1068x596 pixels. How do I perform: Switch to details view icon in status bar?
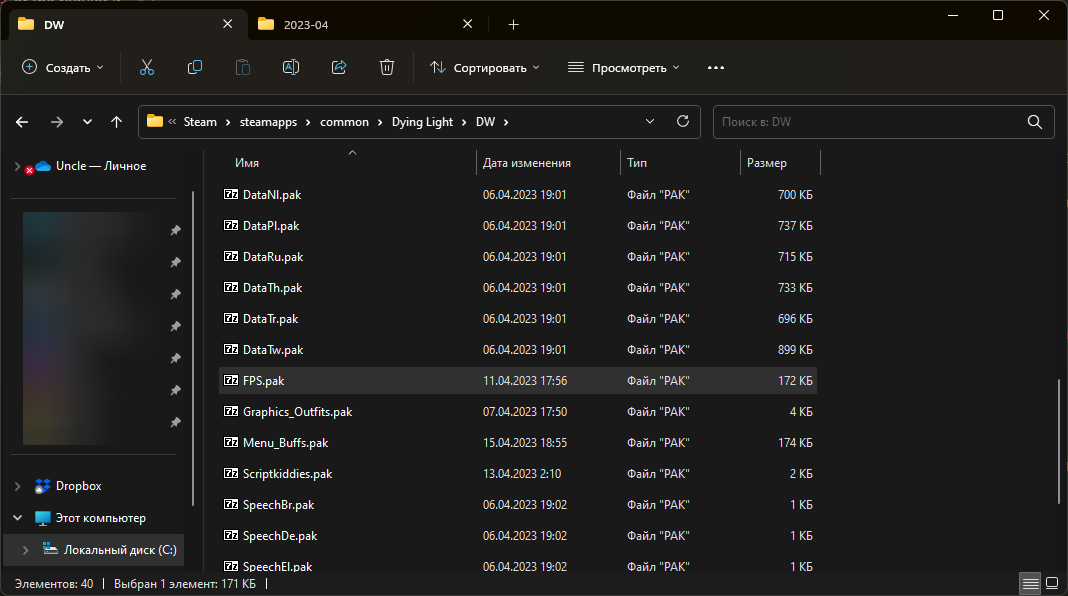[1031, 584]
